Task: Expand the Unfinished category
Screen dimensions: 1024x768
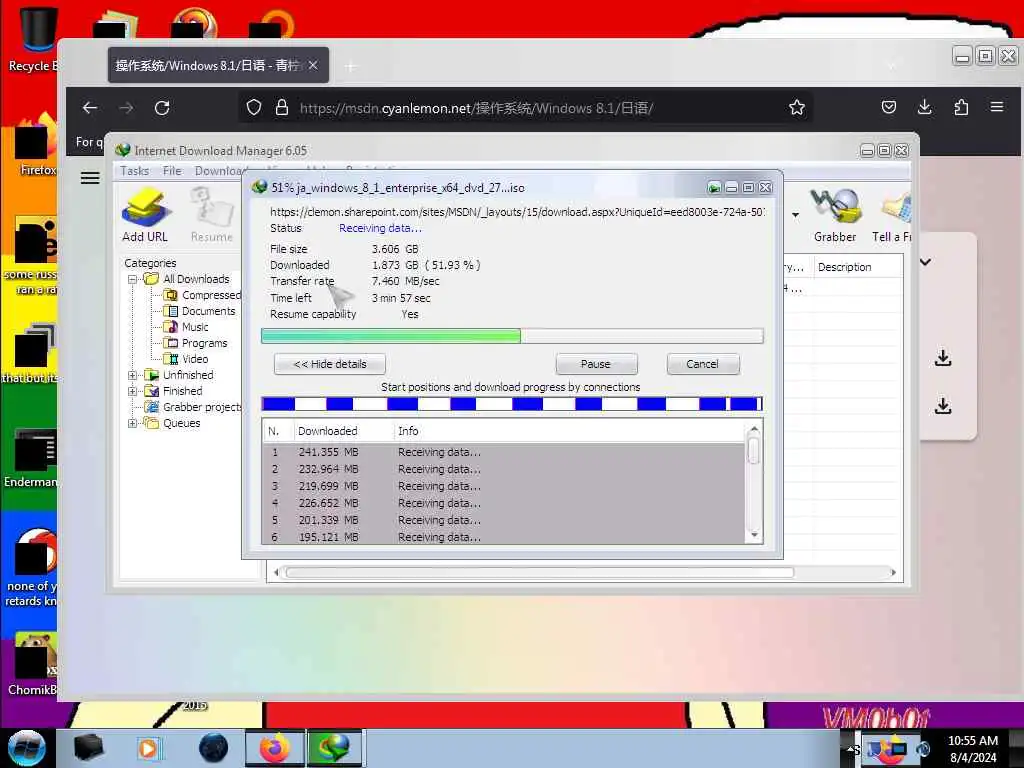Action: 133,375
